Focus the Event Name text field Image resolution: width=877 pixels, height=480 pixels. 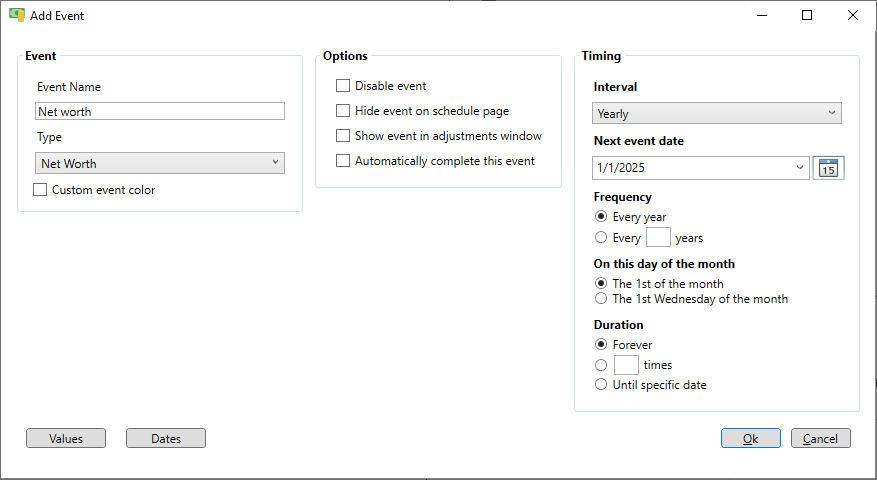[160, 111]
